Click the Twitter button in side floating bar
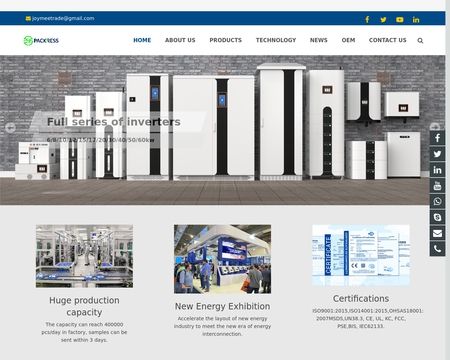 (x=437, y=154)
